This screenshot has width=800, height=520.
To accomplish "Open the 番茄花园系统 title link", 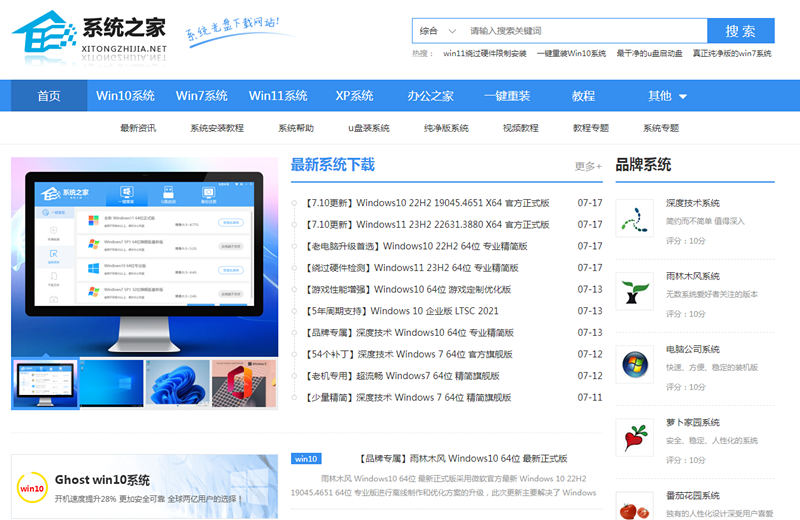I will (x=692, y=495).
